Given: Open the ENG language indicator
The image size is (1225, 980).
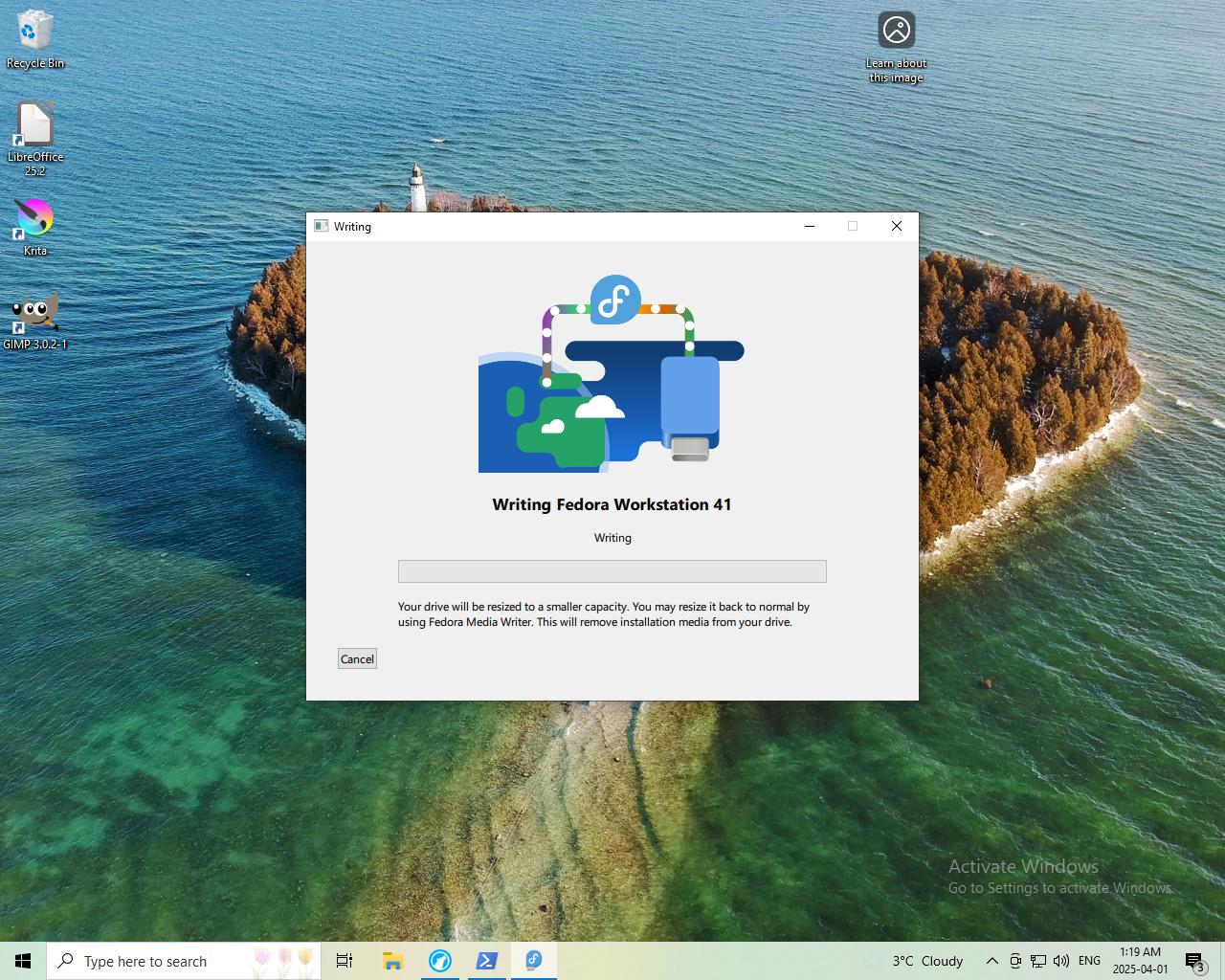Looking at the screenshot, I should (x=1089, y=961).
